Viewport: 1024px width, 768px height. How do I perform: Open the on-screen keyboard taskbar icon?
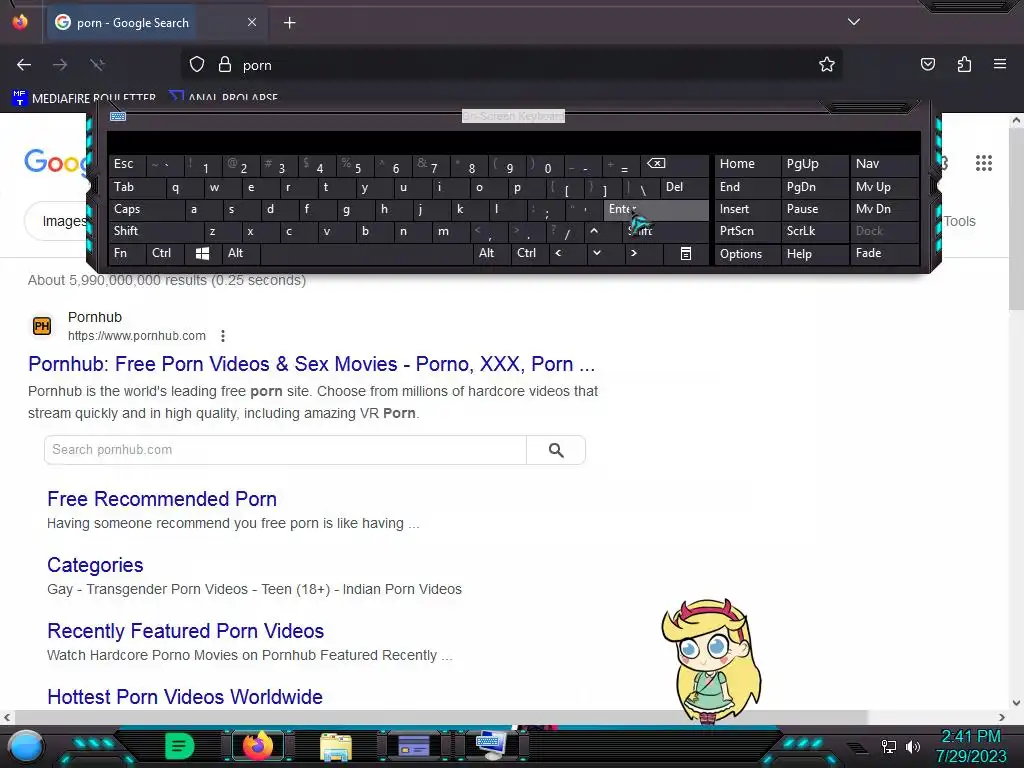(491, 746)
